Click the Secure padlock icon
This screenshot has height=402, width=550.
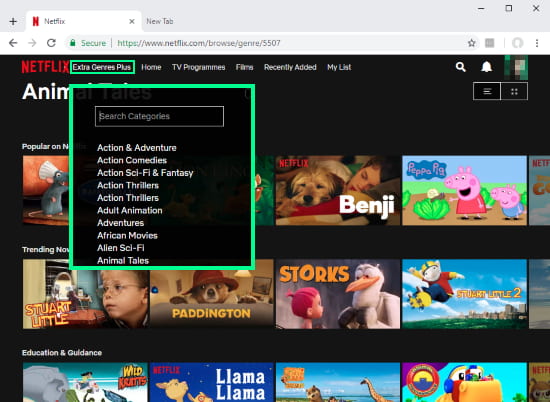[x=73, y=43]
